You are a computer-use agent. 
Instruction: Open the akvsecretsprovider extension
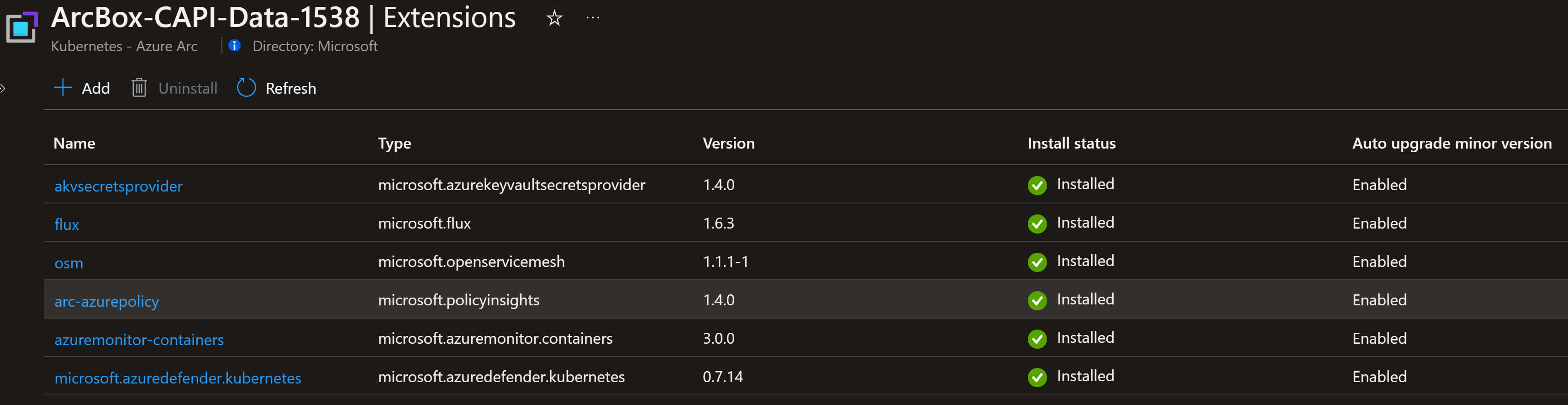pyautogui.click(x=119, y=186)
